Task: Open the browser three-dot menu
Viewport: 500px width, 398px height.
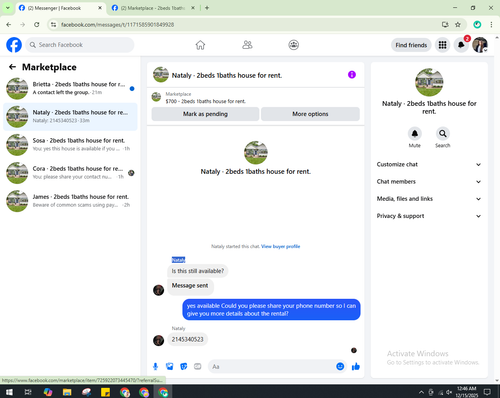Action: pos(491,25)
